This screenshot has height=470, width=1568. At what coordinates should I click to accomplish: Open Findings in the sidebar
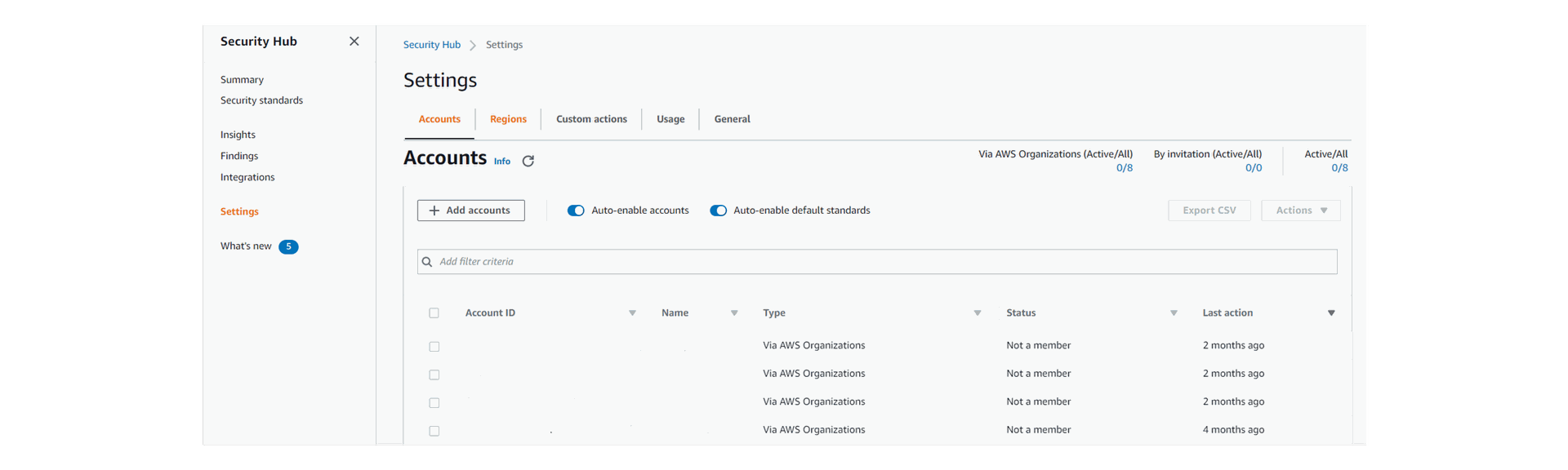click(239, 156)
